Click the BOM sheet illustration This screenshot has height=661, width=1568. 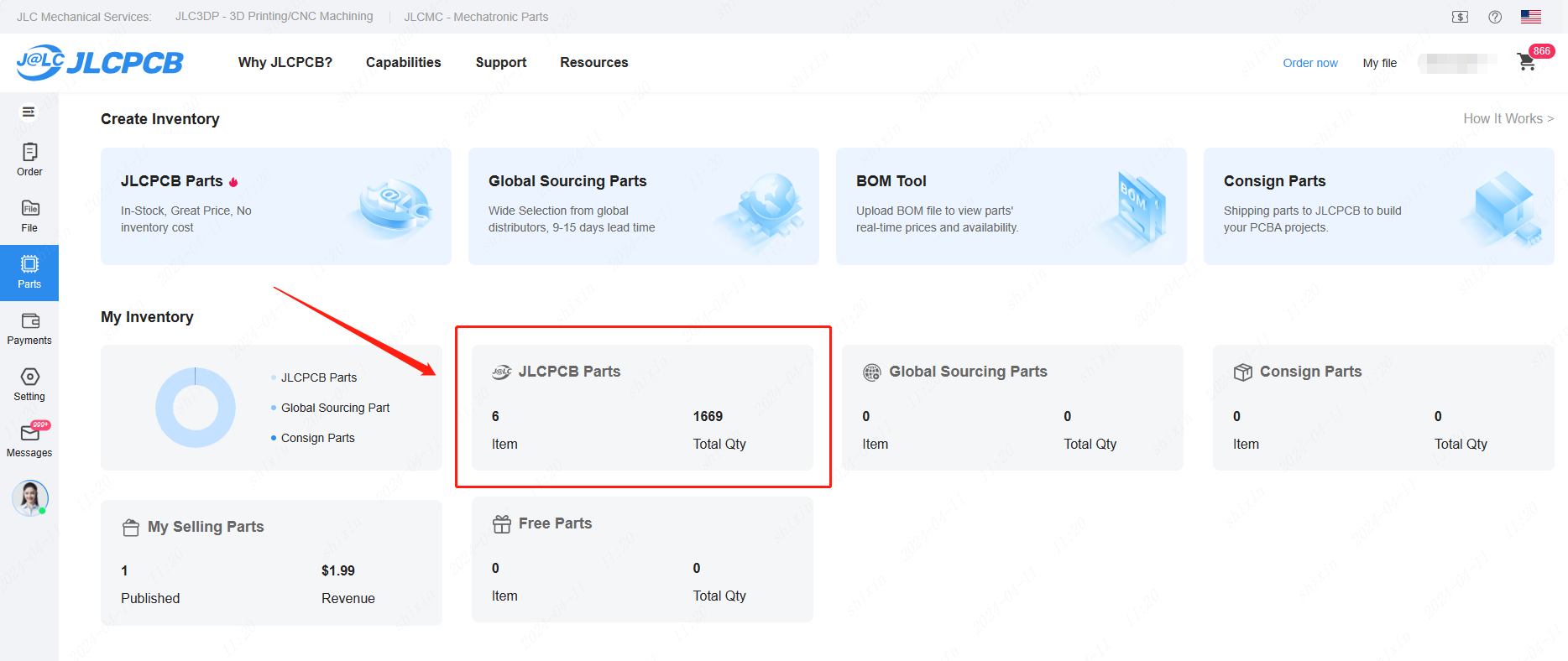[1135, 210]
